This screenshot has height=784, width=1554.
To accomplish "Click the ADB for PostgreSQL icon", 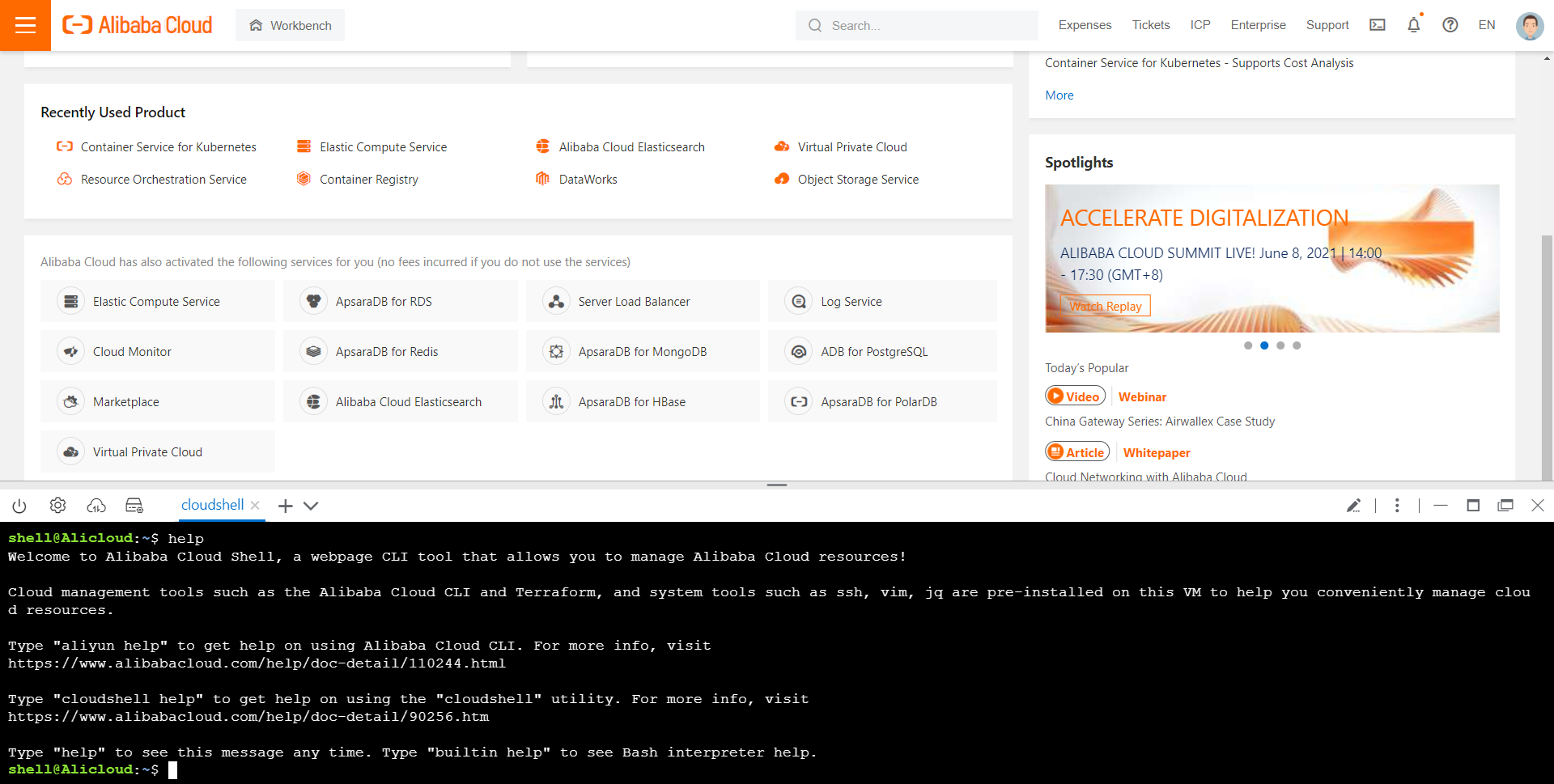I will point(799,352).
